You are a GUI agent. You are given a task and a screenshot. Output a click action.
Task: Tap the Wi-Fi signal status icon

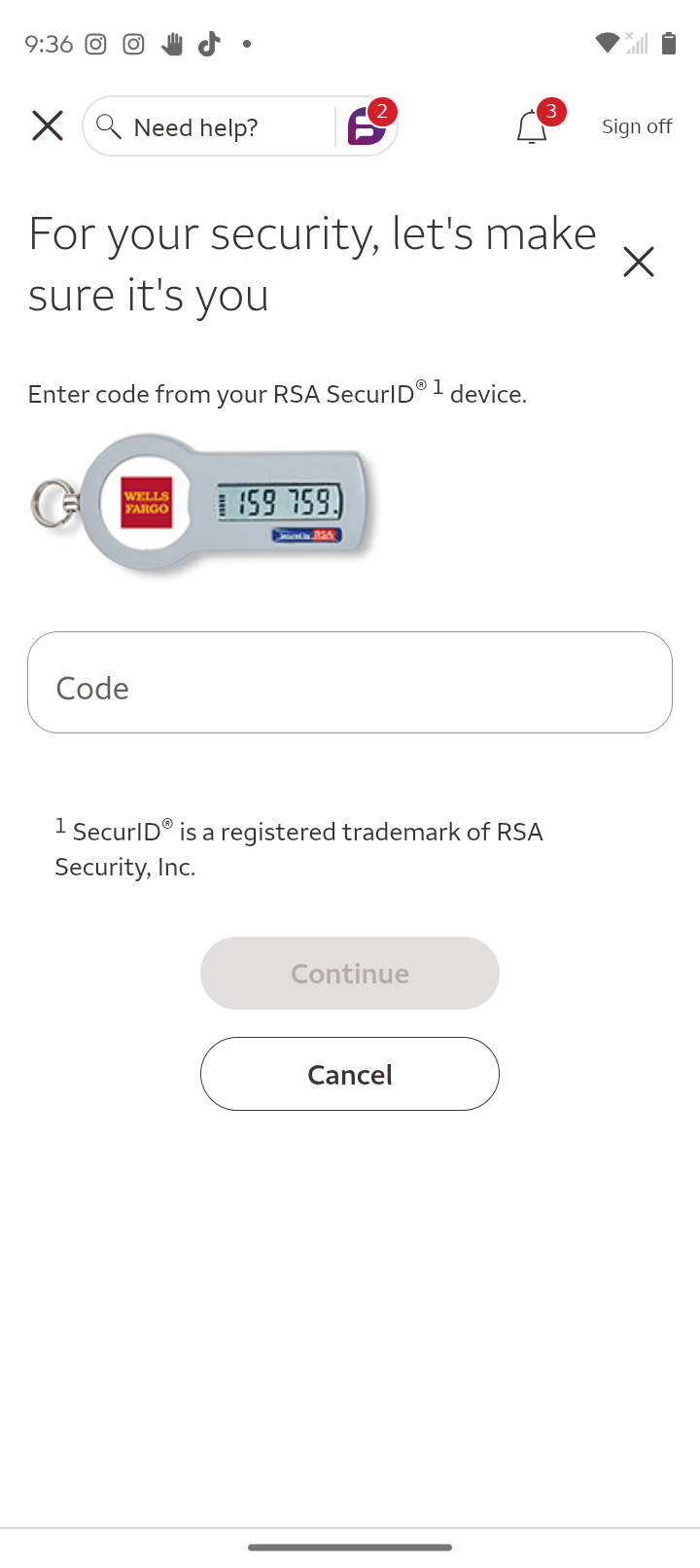pos(607,43)
